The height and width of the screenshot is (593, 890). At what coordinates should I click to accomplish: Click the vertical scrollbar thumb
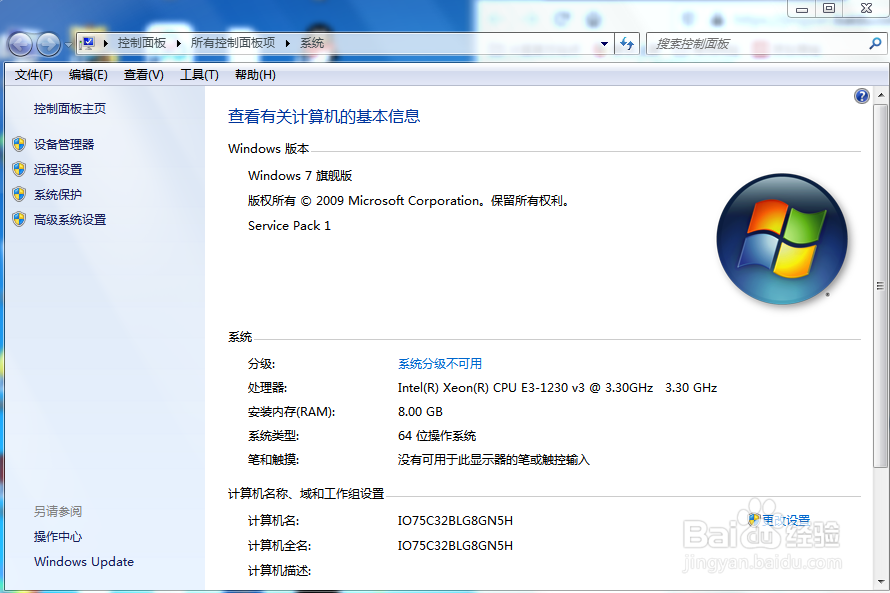point(881,286)
